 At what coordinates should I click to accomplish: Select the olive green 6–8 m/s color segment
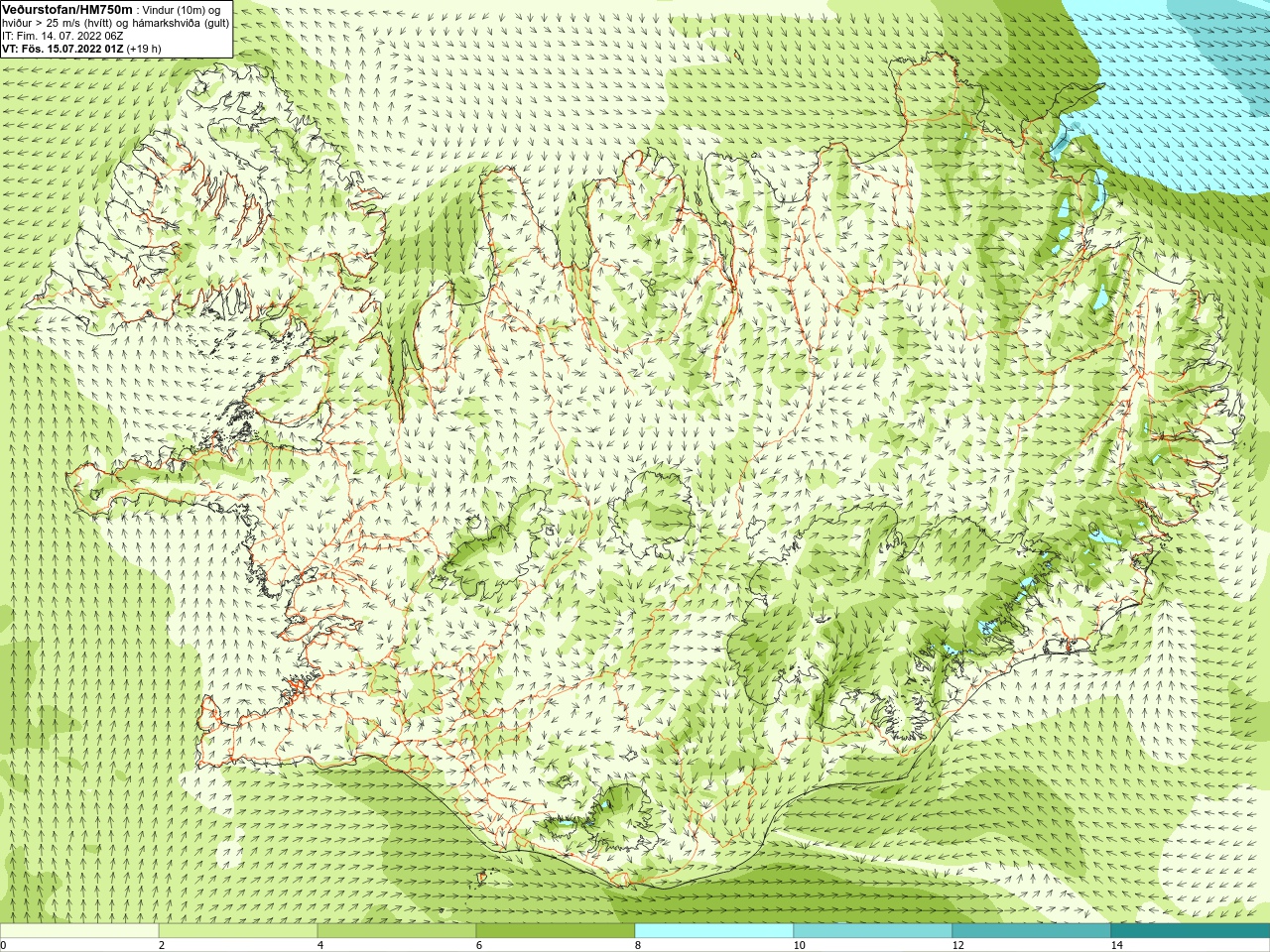click(x=556, y=931)
